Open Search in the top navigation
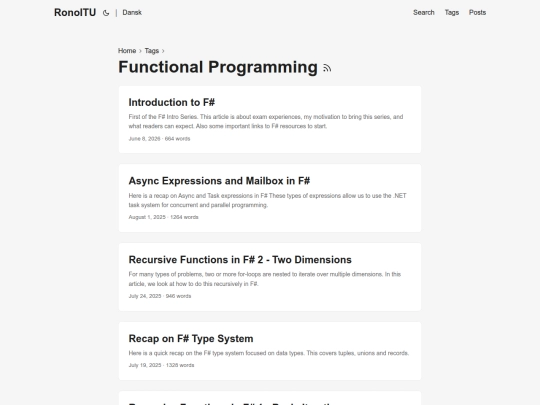Screen dimensions: 540x405 424,12
